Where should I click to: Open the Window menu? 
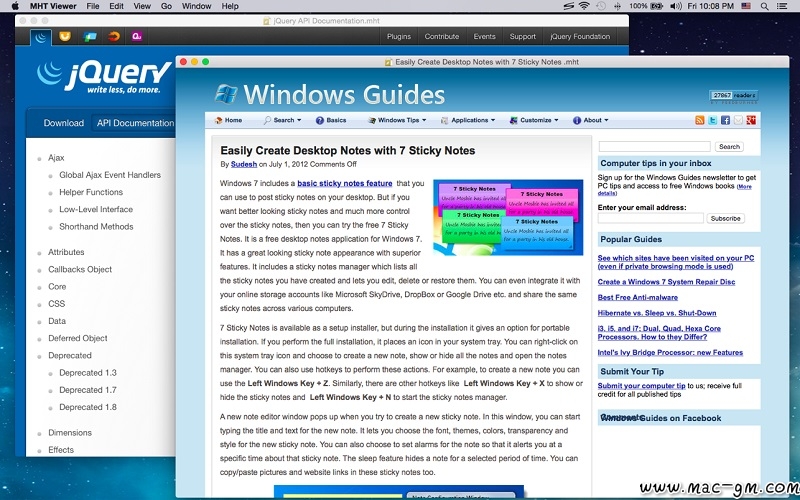tap(196, 6)
